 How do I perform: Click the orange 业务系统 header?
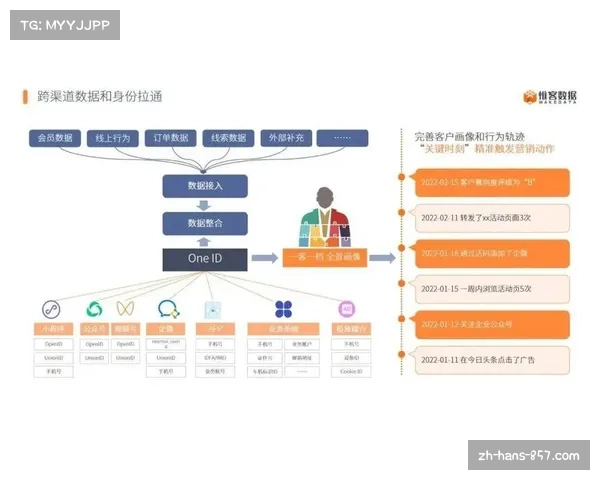283,329
